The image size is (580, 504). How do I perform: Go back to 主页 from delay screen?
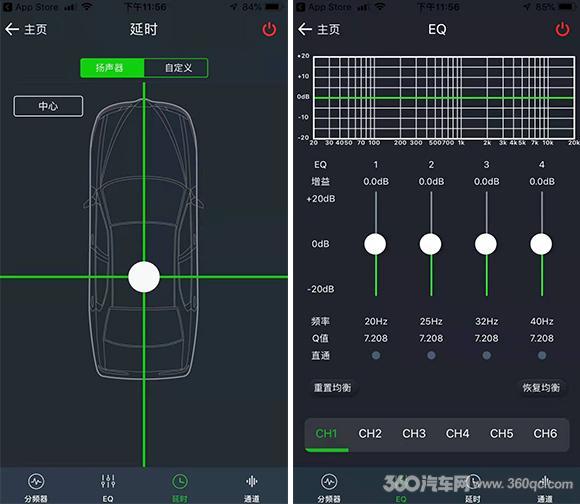(x=26, y=29)
